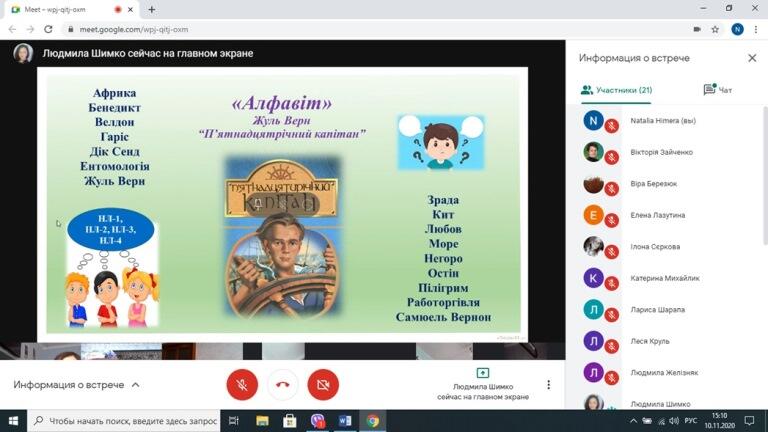
Task: Select participant Людмила Желізняк
Action: 666,372
